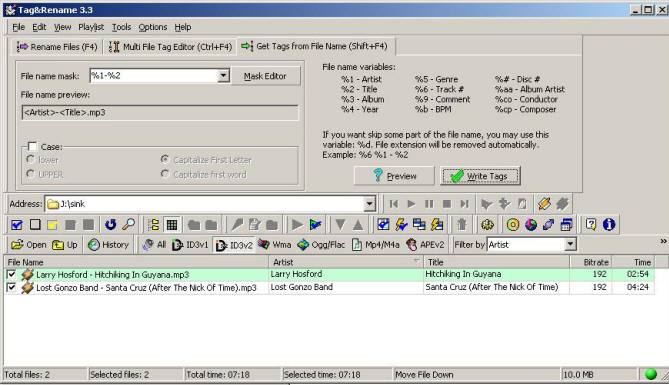Image resolution: width=669 pixels, height=385 pixels.
Task: Open the File menu
Action: point(18,27)
